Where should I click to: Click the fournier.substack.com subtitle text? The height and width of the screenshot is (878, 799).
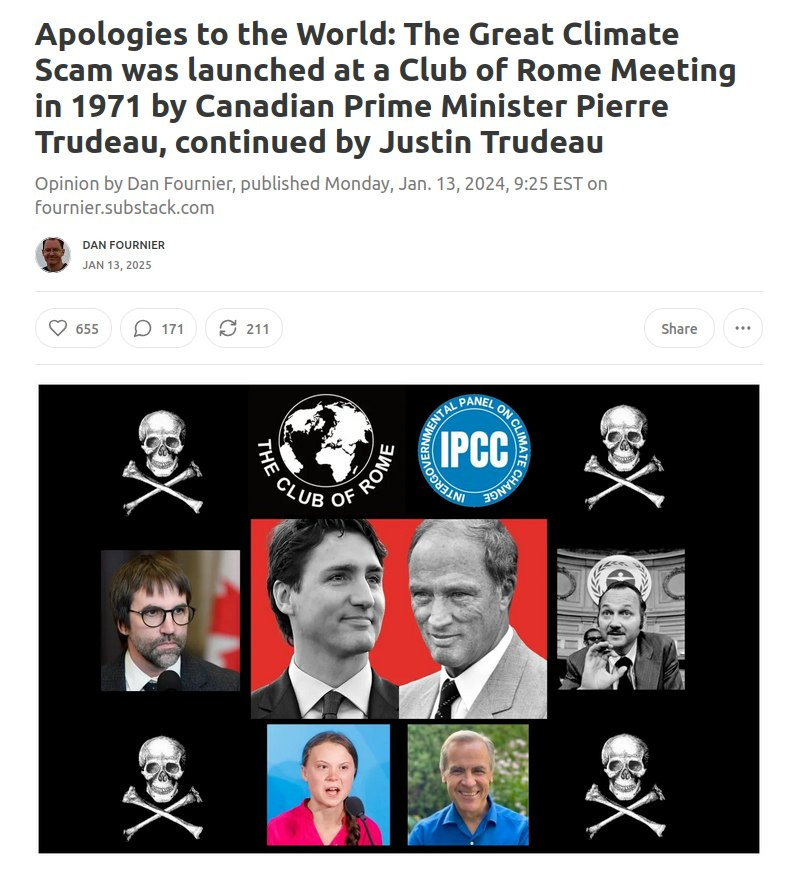(x=124, y=207)
